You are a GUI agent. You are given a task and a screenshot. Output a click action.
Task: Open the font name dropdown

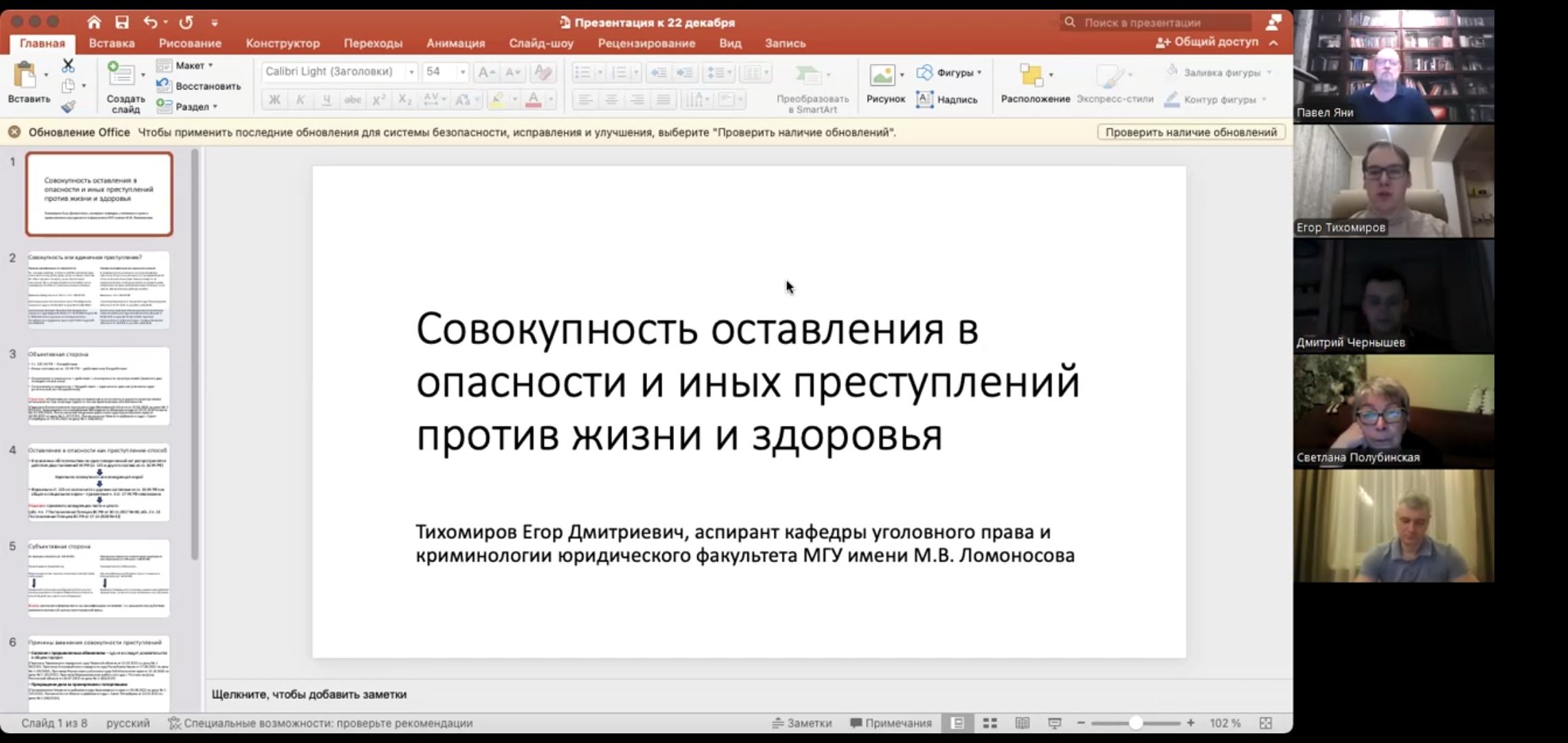[x=411, y=72]
